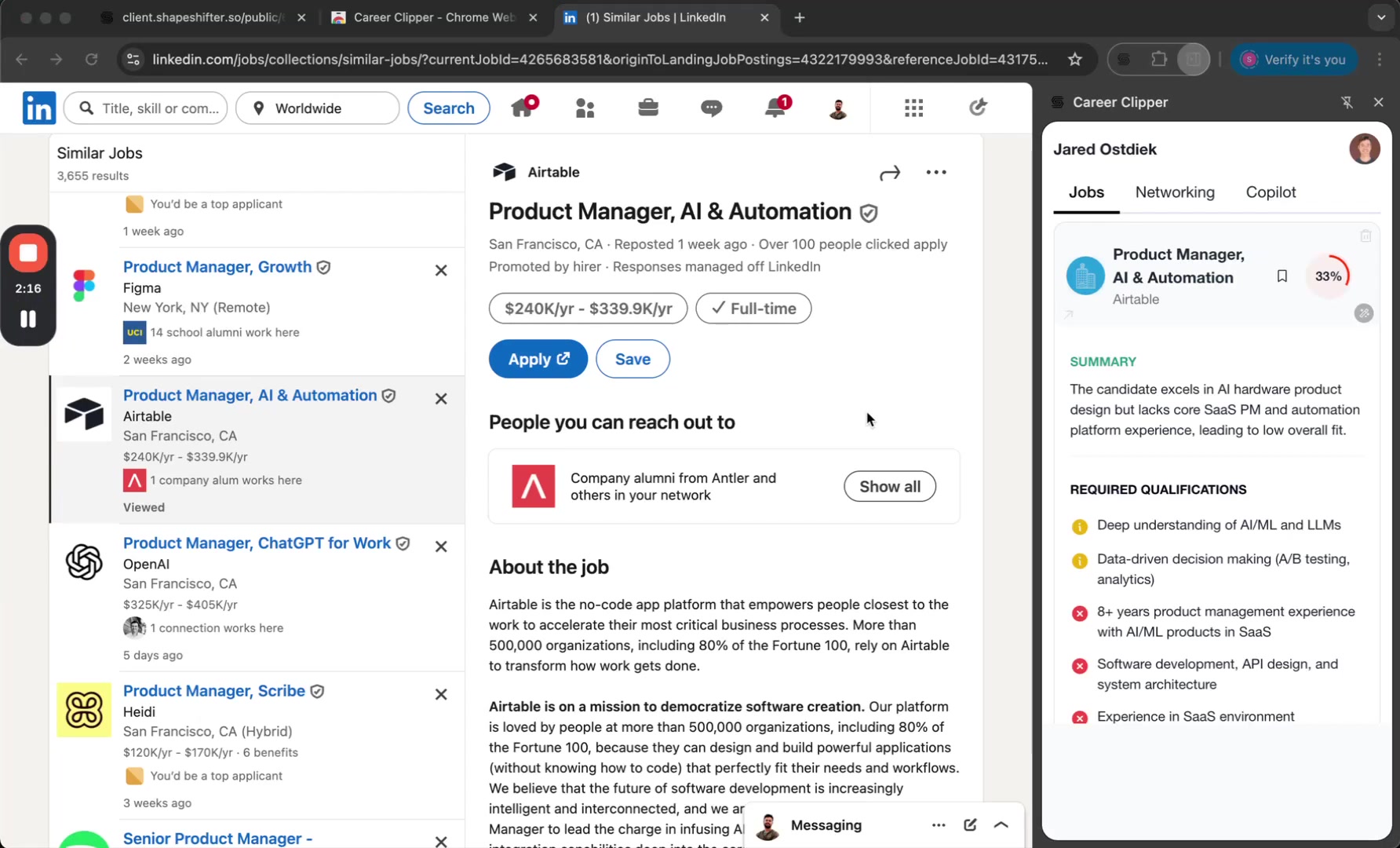Open more options for Airtable job

click(x=936, y=173)
